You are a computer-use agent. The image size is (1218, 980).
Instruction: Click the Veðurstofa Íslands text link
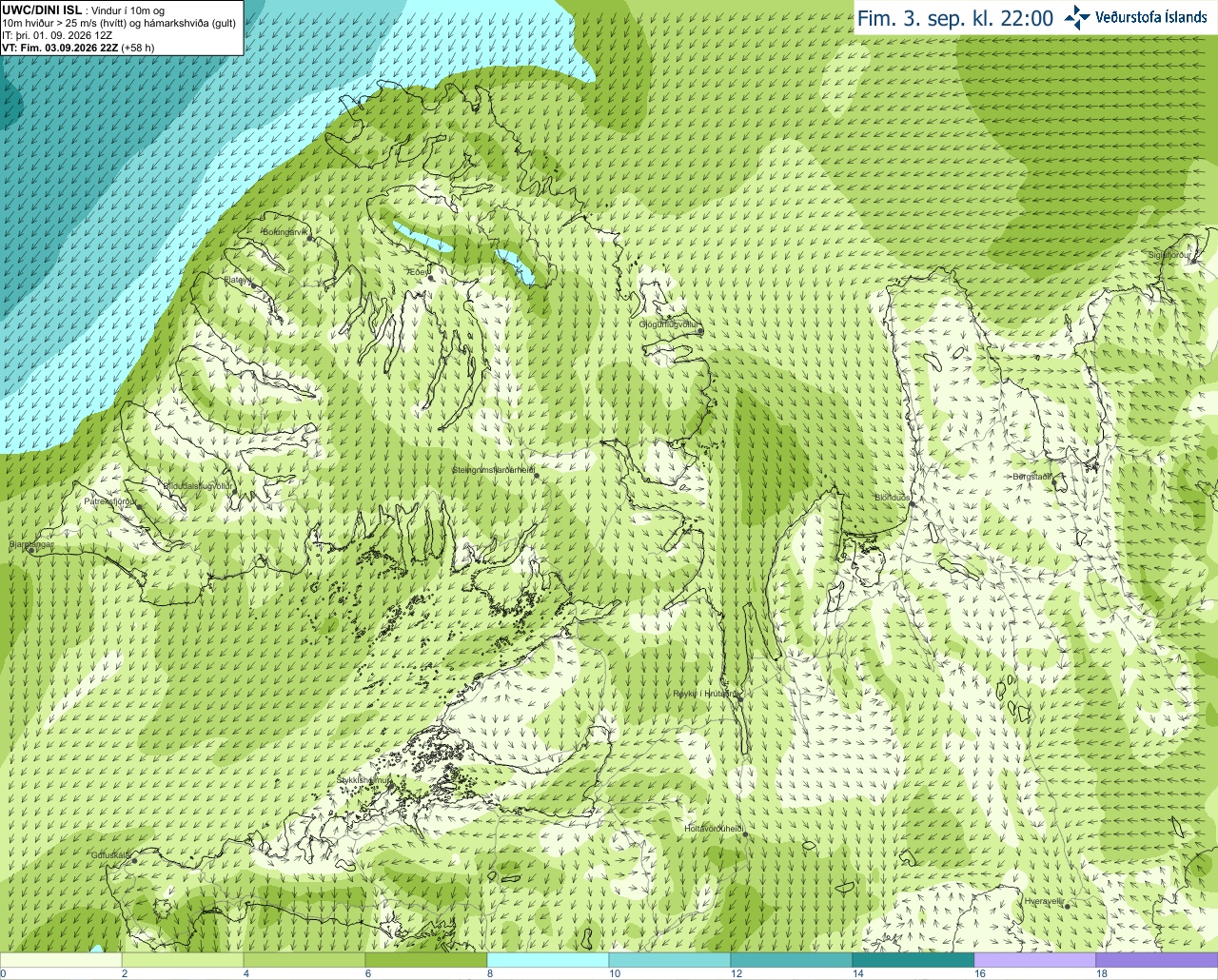click(1151, 17)
